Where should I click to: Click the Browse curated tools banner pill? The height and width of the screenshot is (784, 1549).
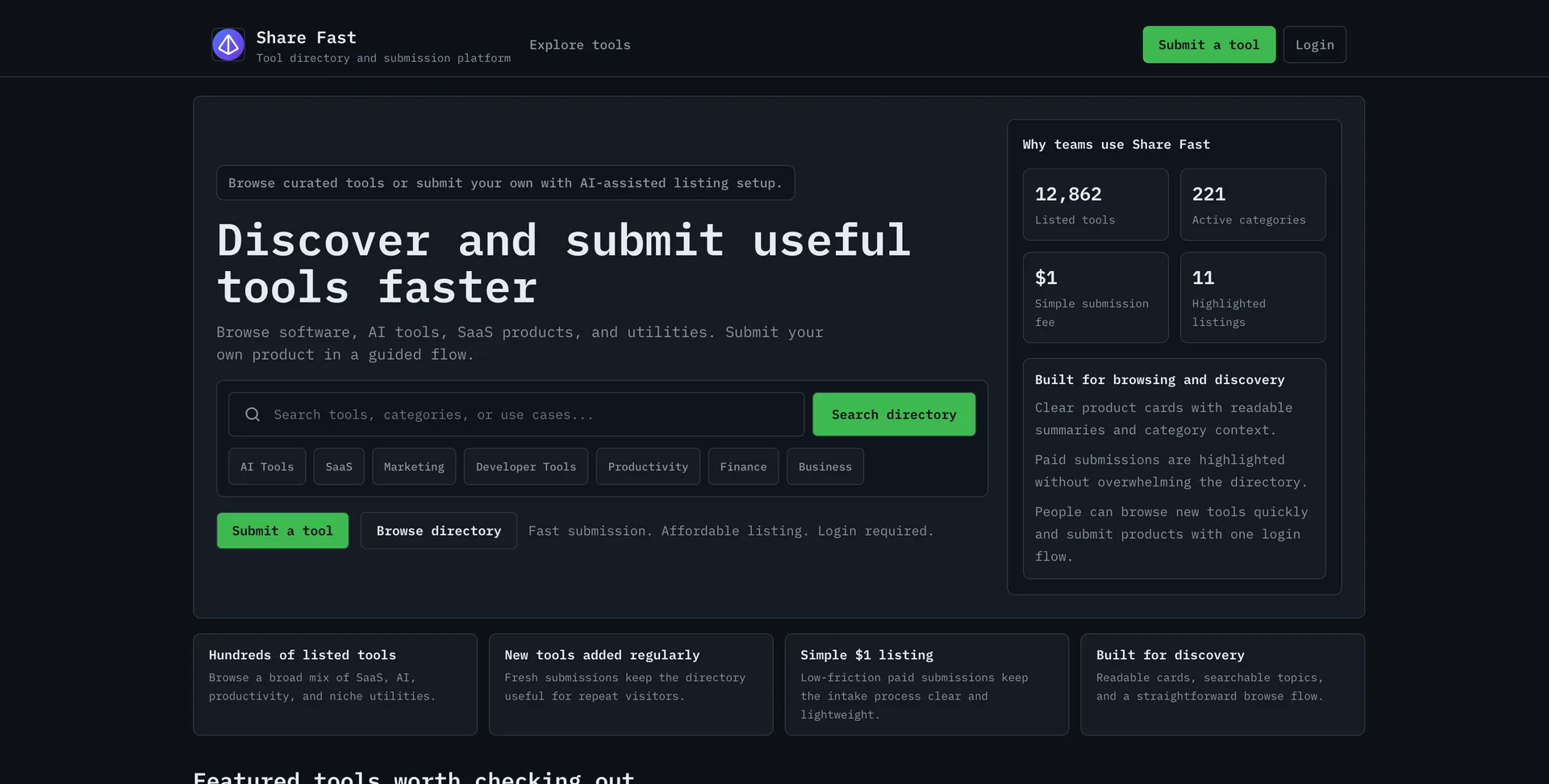click(x=505, y=183)
